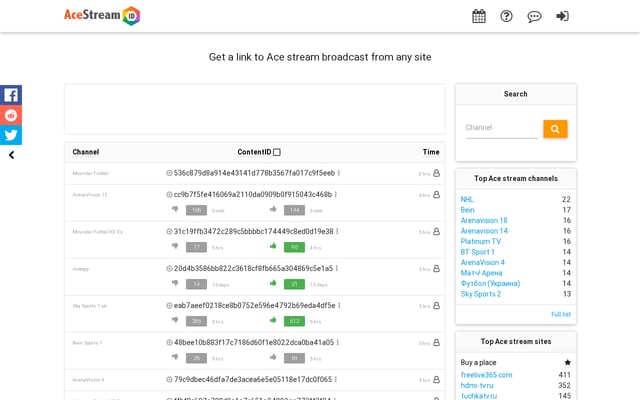The height and width of the screenshot is (400, 640).
Task: Thumbs down the 48bee10b883f17c7 stream
Action: (x=175, y=357)
